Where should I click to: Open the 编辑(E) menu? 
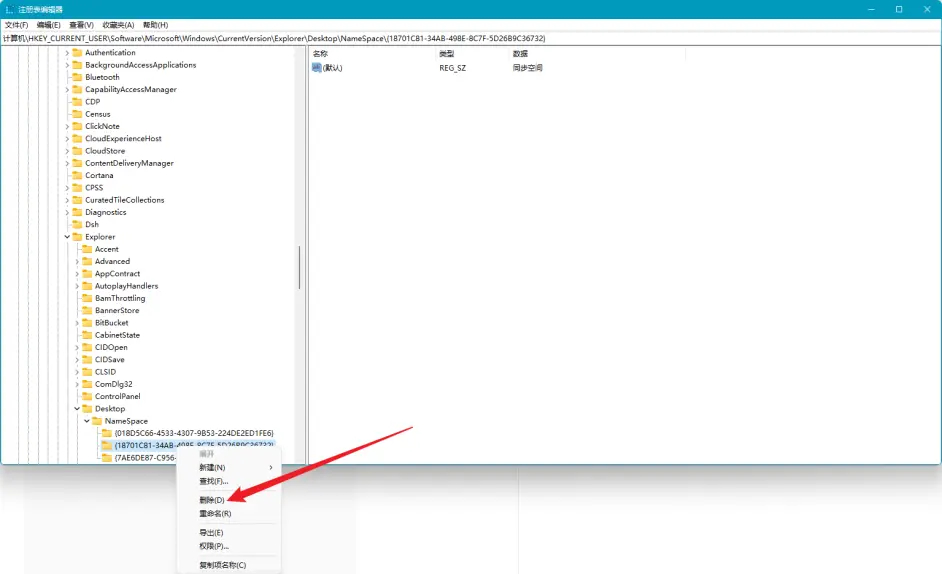[x=49, y=25]
